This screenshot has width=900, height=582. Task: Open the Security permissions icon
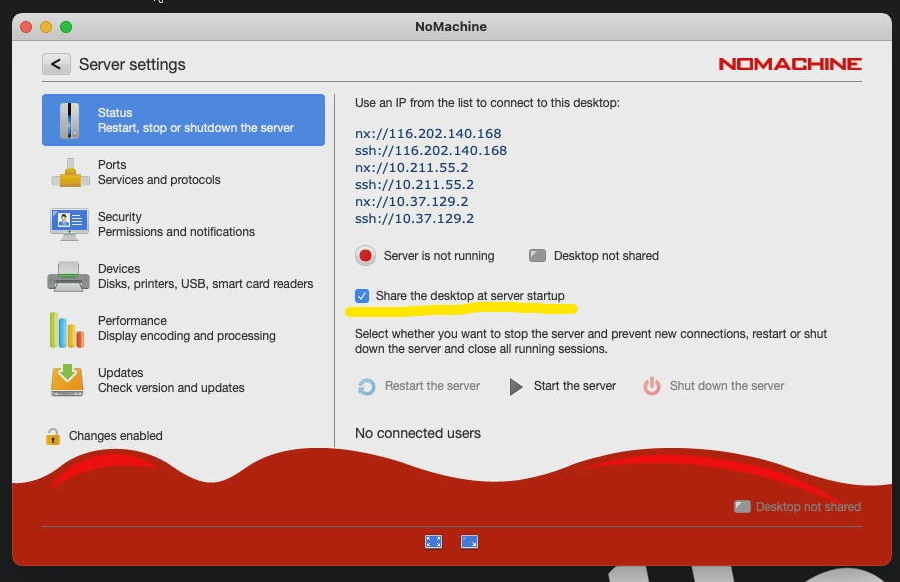point(69,224)
